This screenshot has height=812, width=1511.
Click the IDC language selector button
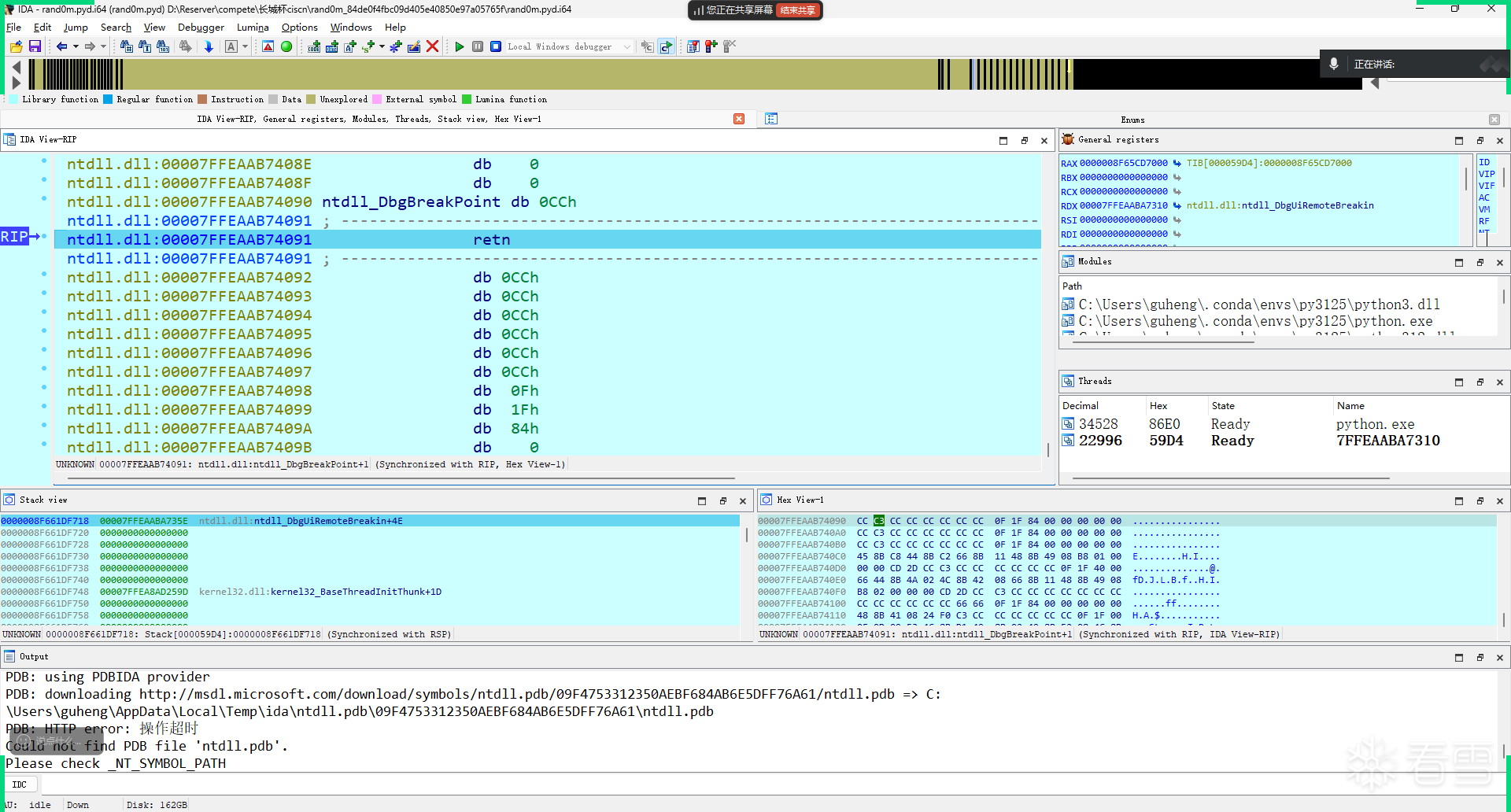click(20, 784)
